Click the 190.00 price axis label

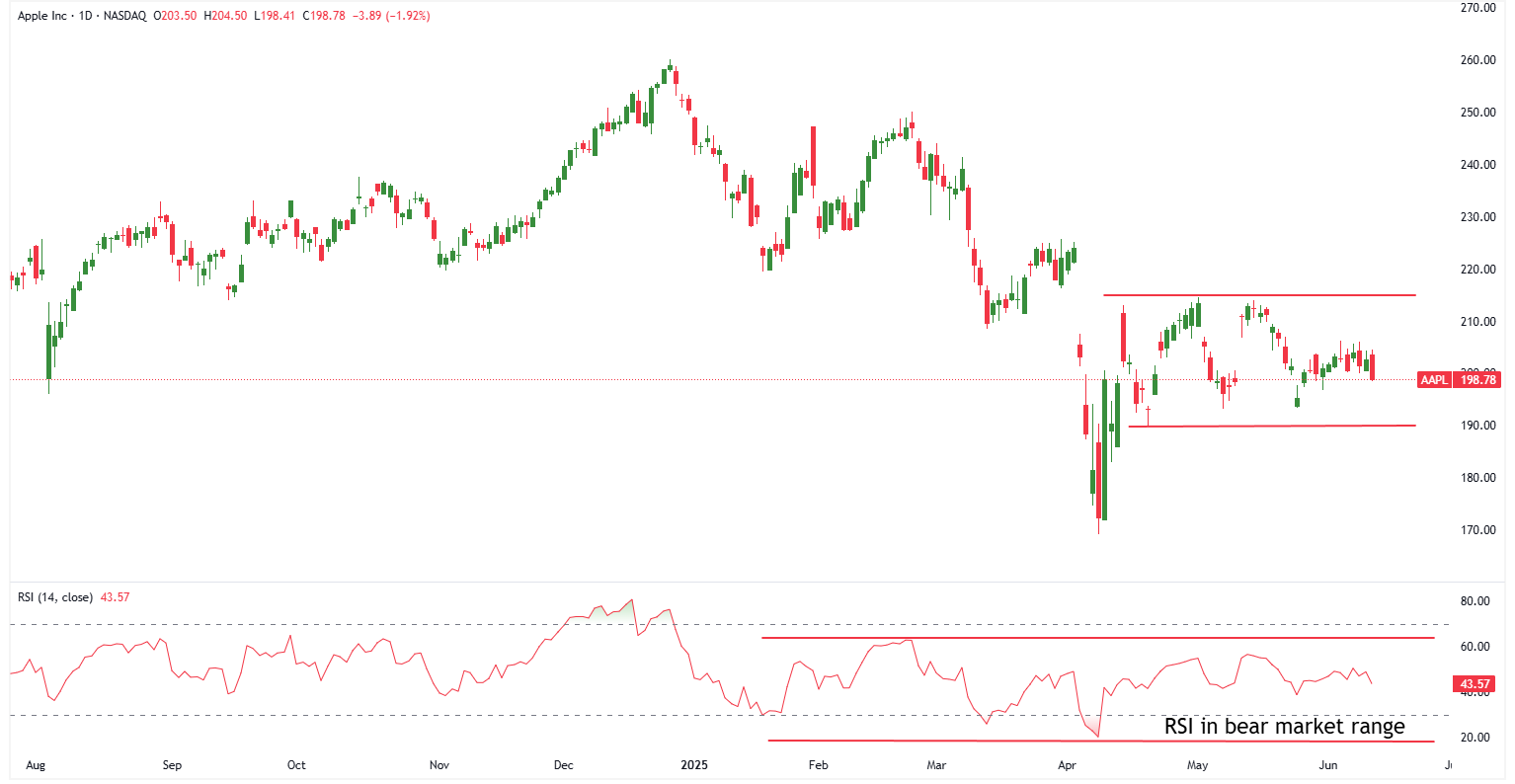tap(1478, 426)
